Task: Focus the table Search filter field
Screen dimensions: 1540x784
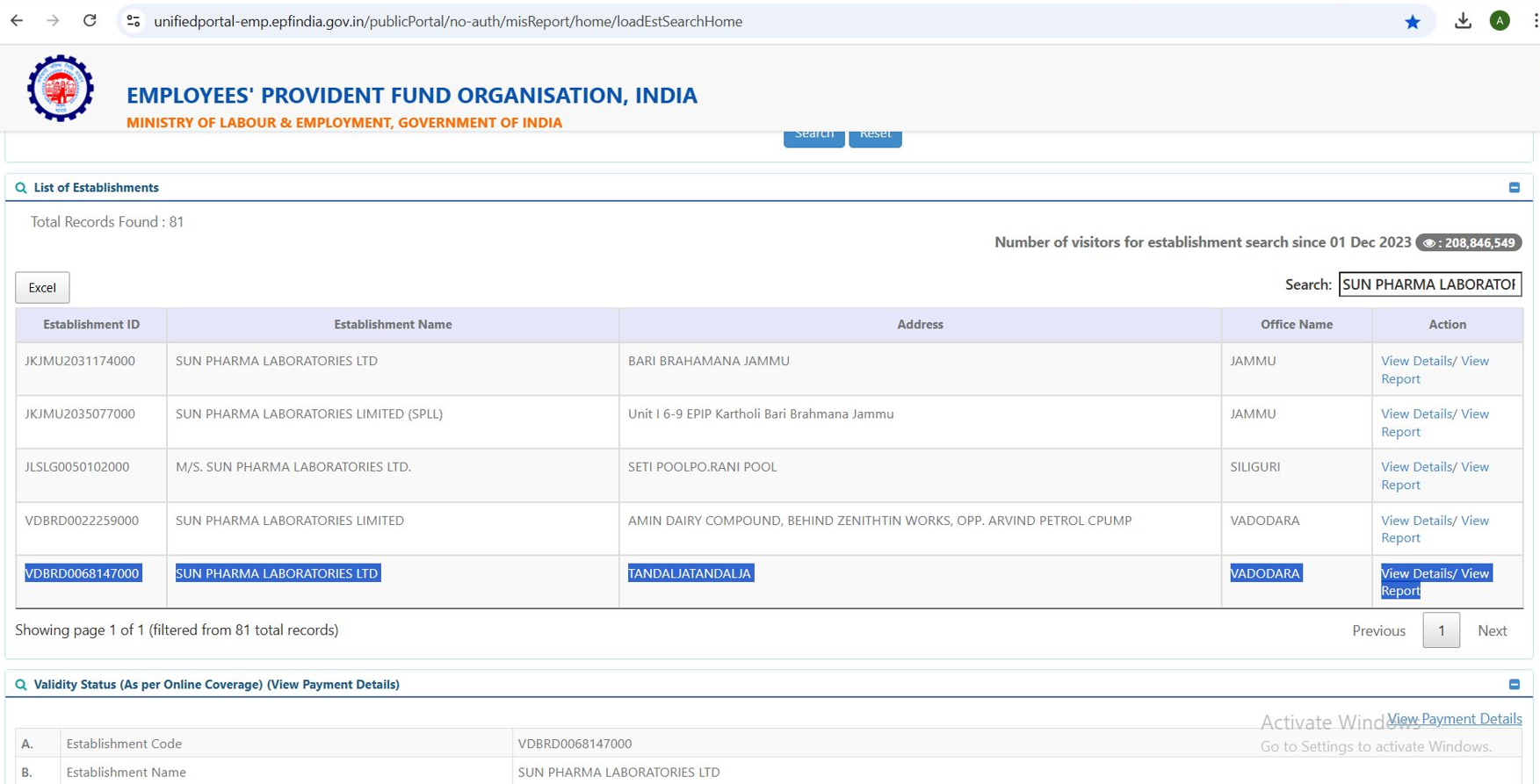Action: coord(1430,284)
